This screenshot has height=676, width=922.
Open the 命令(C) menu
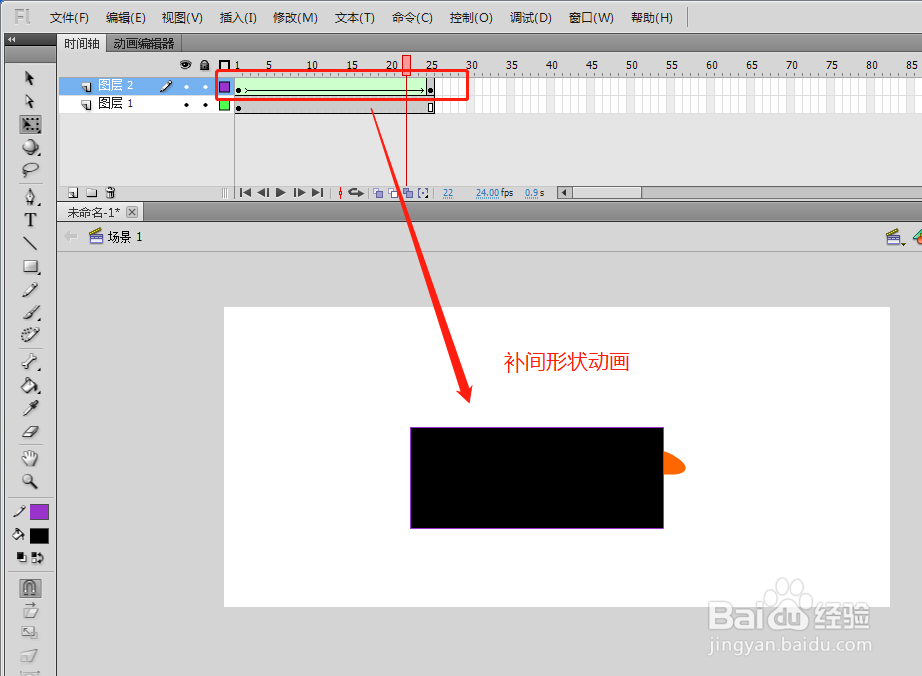tap(412, 18)
